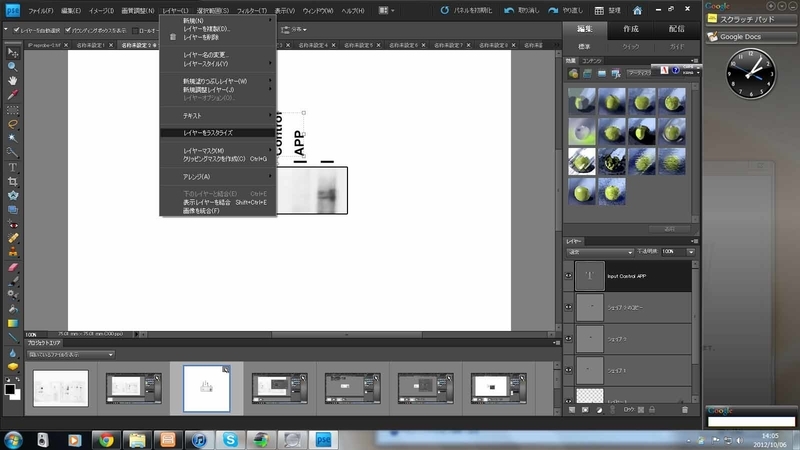Choose 'レイヤーをラスタライズ' from Layer menu
Image resolution: width=800 pixels, height=450 pixels.
coord(218,133)
